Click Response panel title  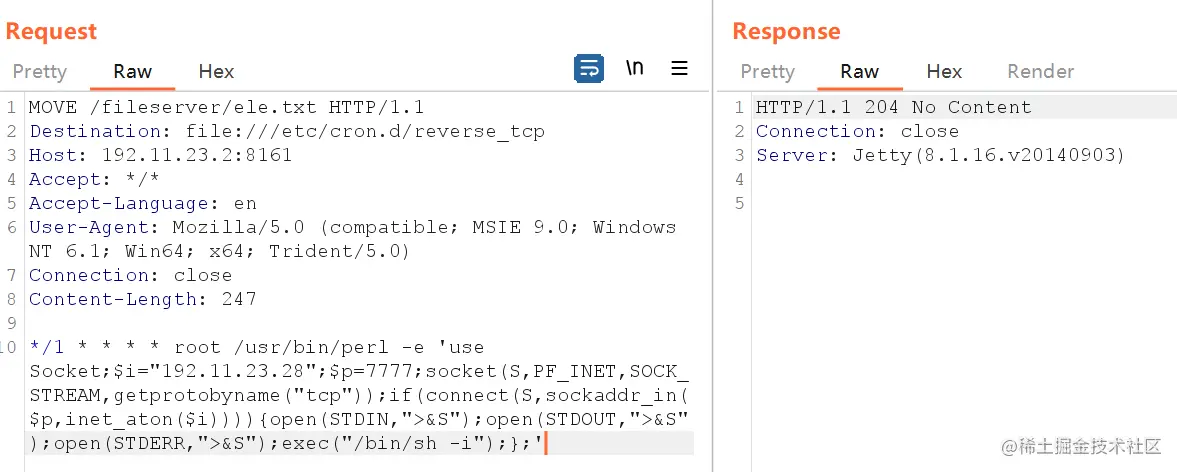click(x=786, y=32)
